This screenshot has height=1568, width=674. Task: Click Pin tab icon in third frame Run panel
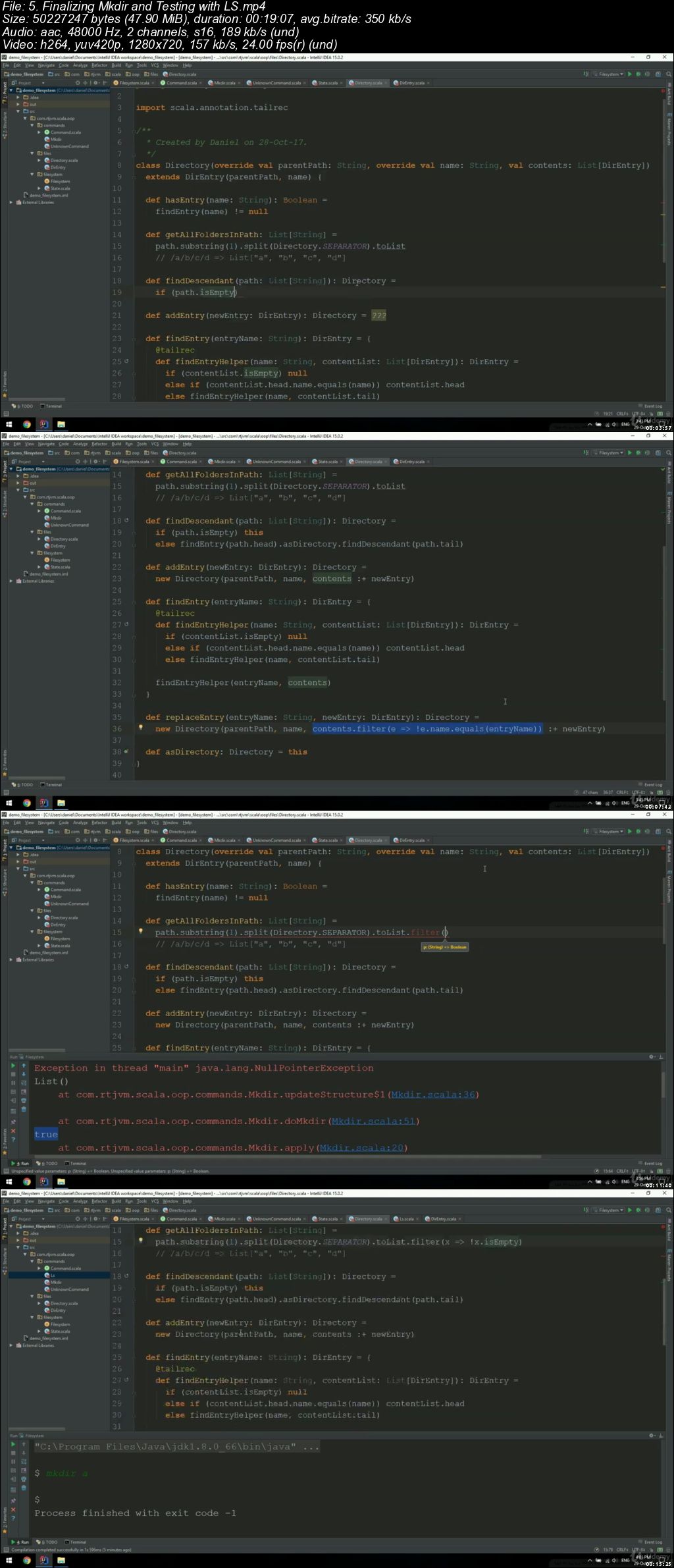(13, 1122)
